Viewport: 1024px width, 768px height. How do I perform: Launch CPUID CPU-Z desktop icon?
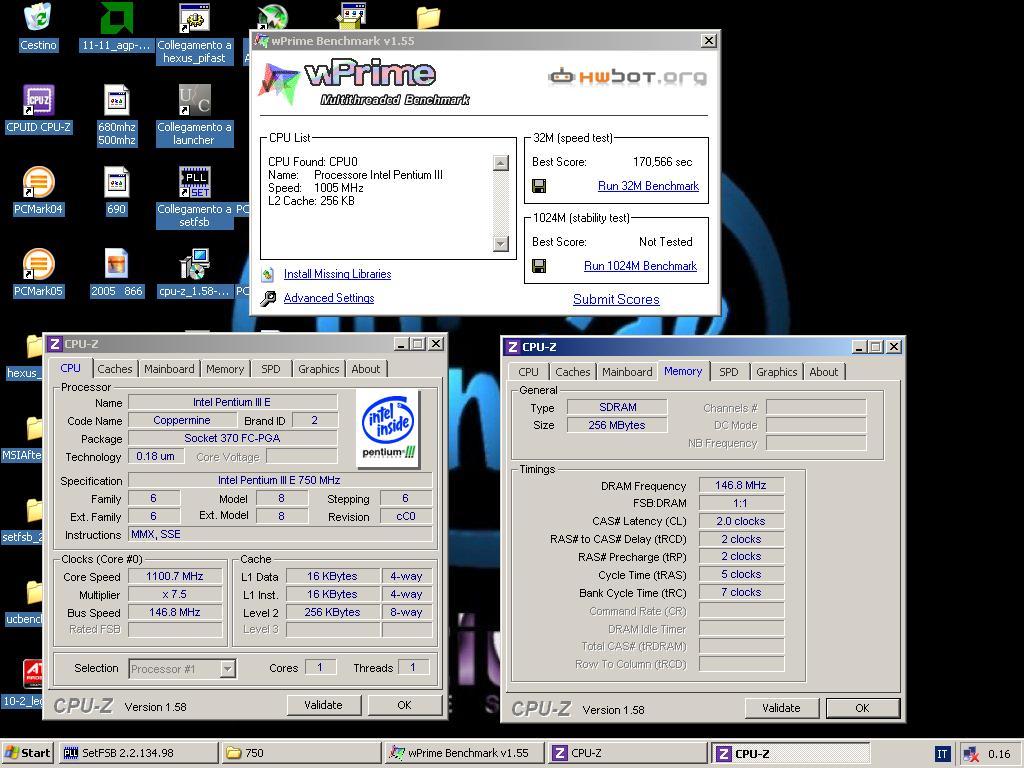(39, 101)
